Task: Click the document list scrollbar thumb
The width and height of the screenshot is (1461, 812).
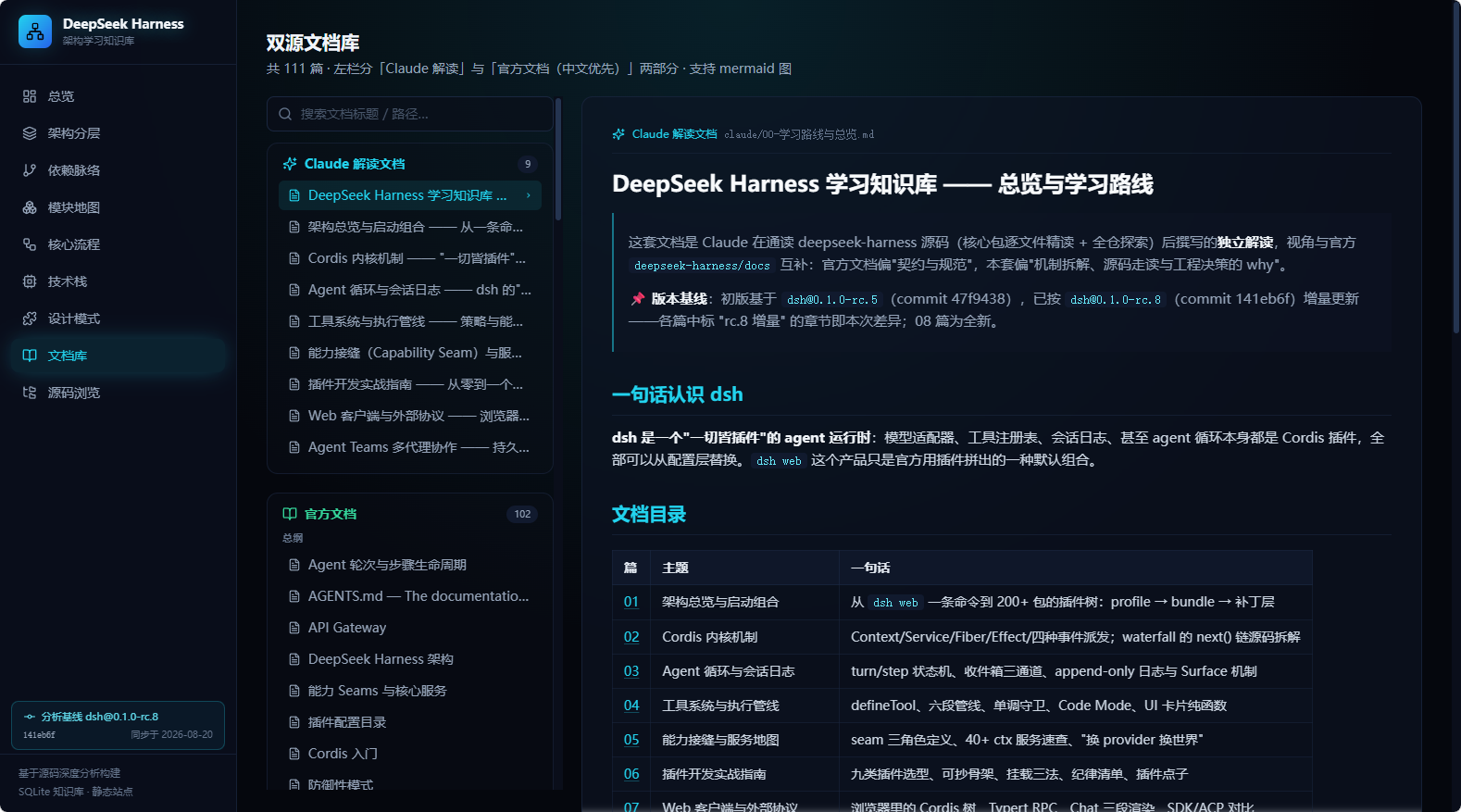Action: 558,159
